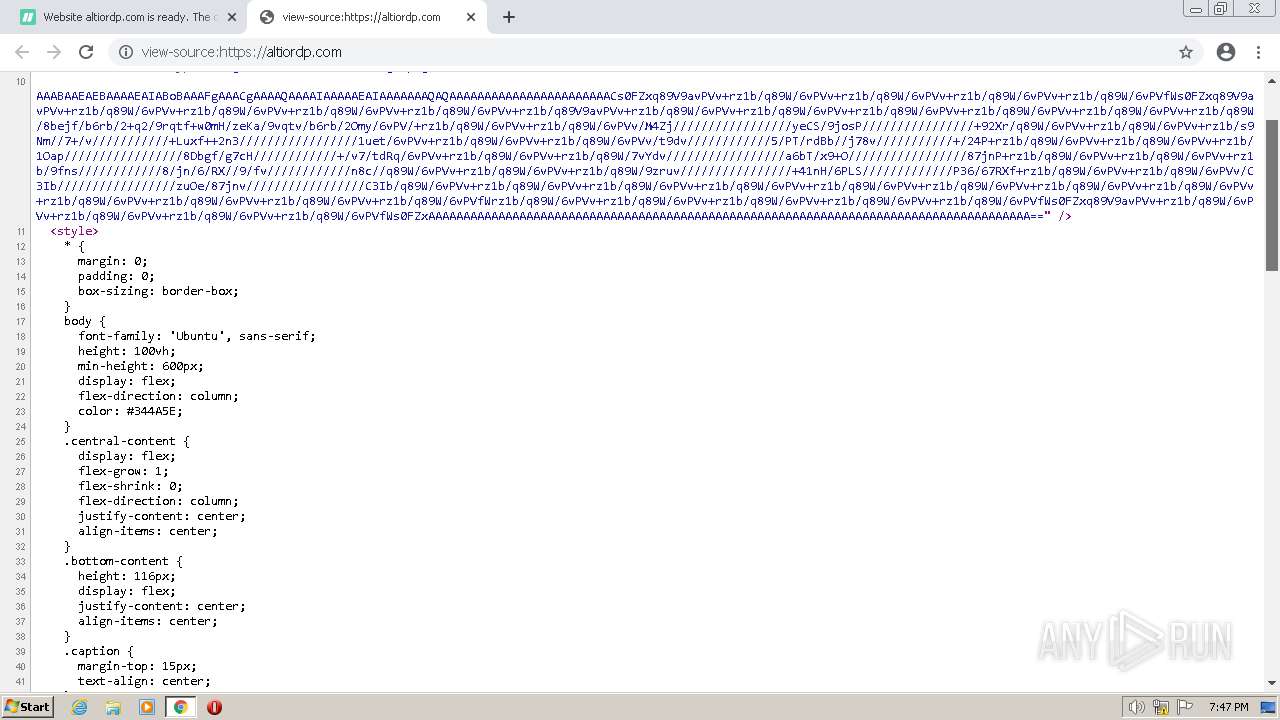Image resolution: width=1280 pixels, height=720 pixels.
Task: Click 'height: 100vh;' on line 19
Action: 126,351
